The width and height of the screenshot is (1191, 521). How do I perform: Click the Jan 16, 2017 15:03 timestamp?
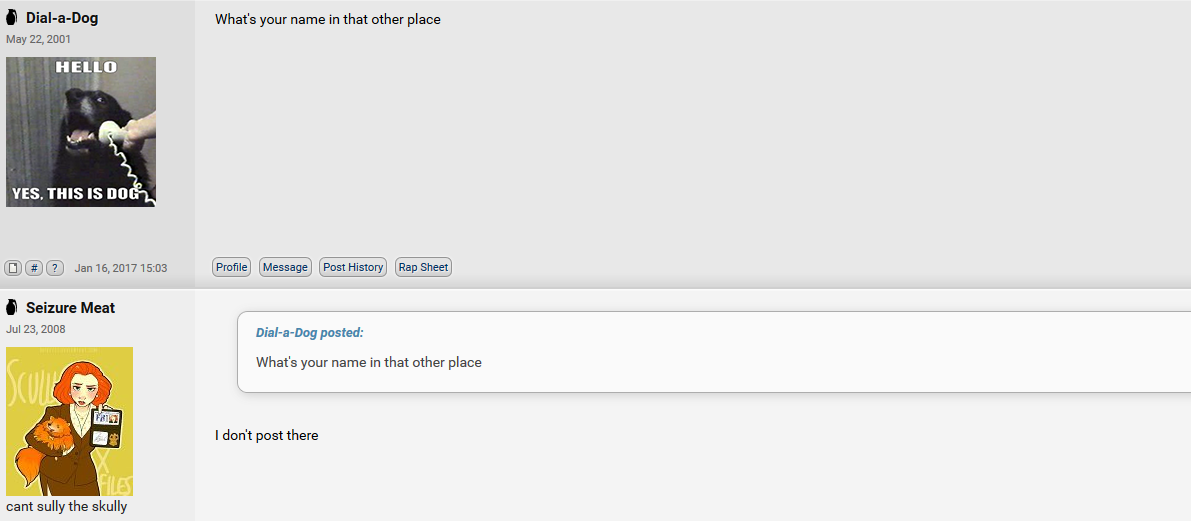click(x=121, y=268)
